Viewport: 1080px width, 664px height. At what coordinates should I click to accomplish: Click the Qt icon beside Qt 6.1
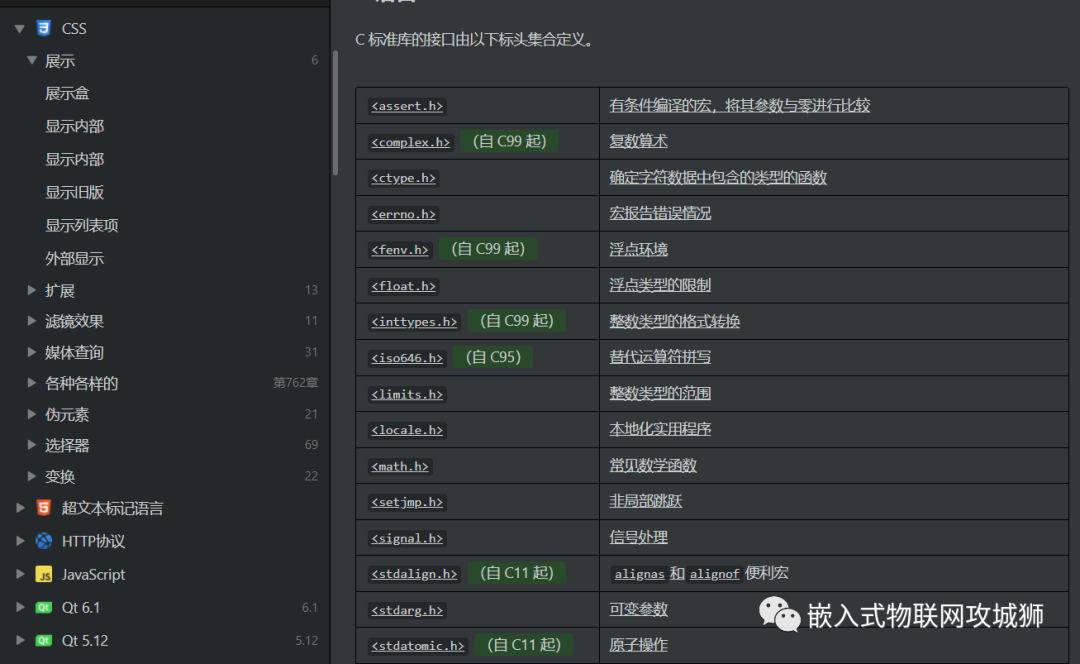42,607
